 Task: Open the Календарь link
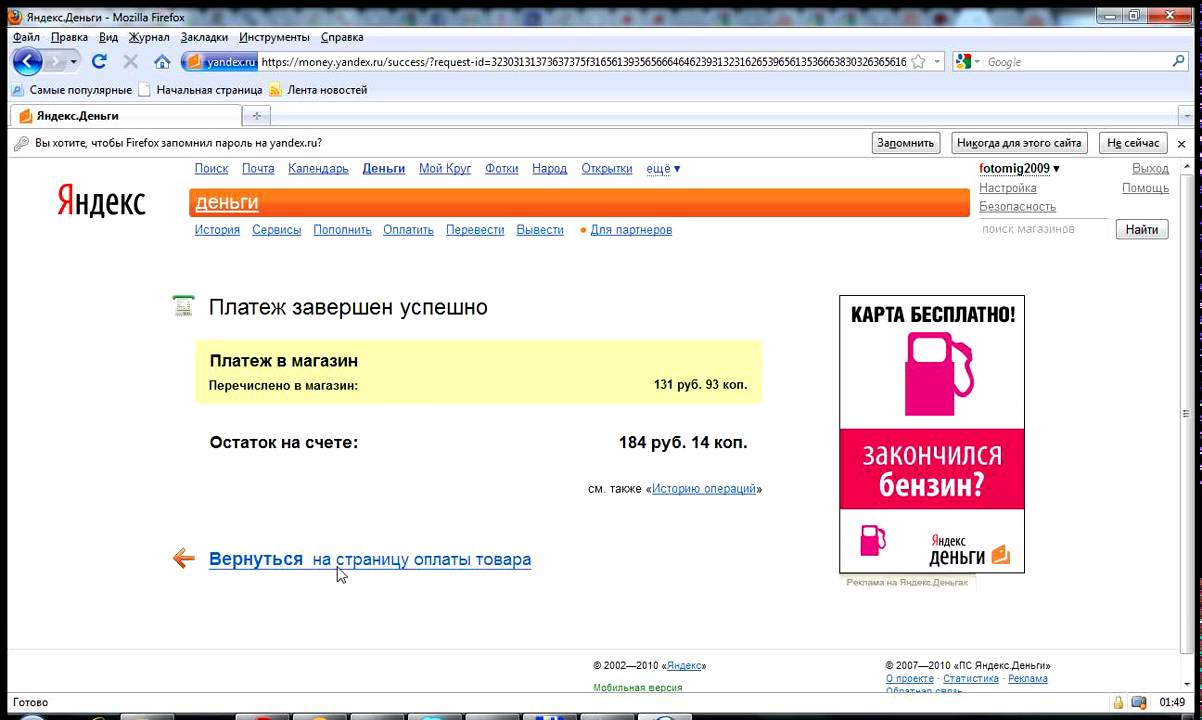[x=318, y=169]
